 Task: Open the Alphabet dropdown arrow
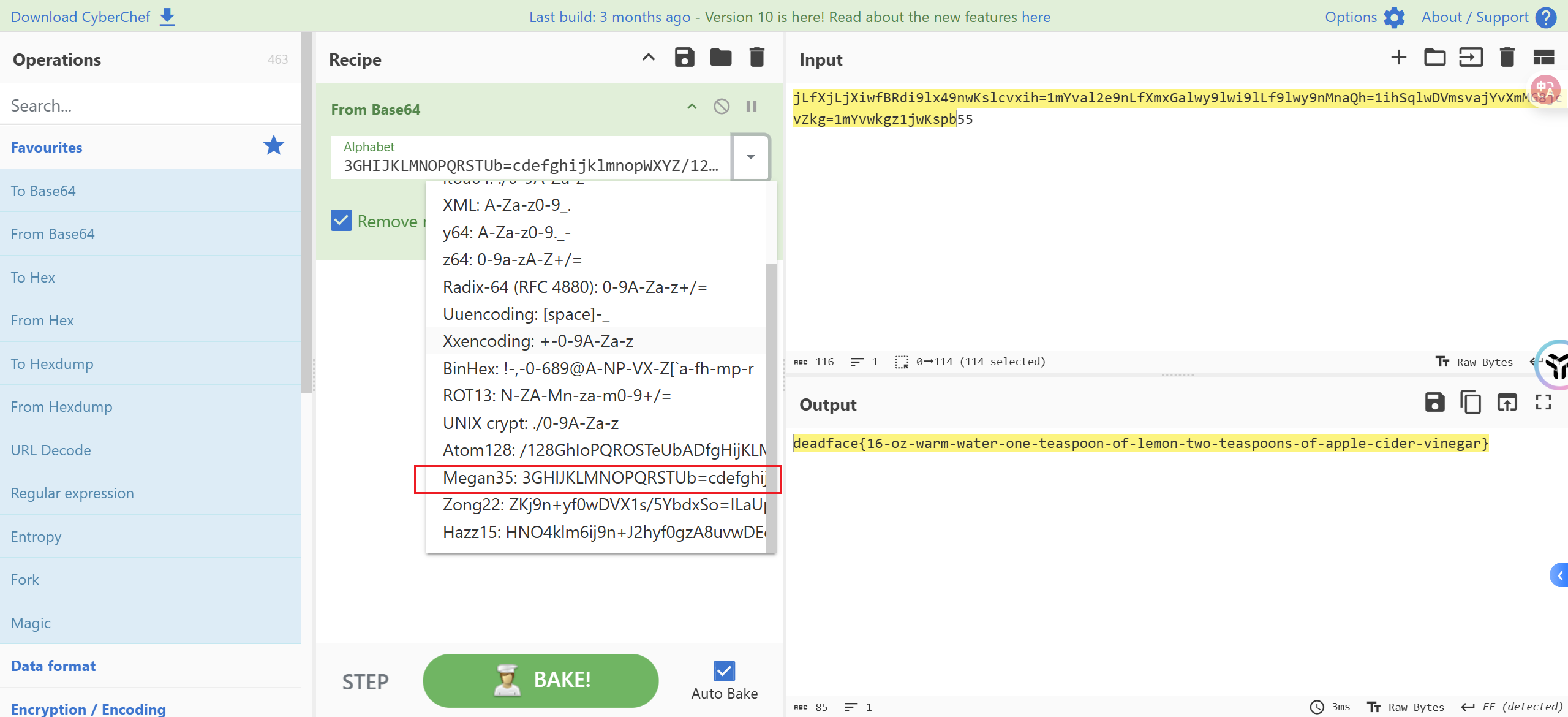(x=750, y=157)
